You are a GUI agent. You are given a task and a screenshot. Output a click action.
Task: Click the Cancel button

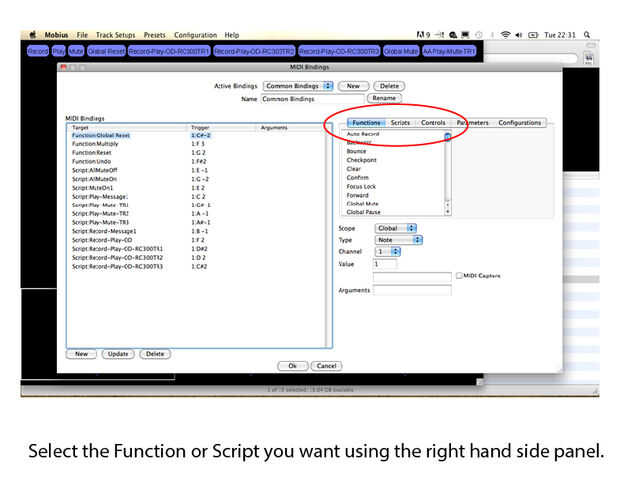pos(326,366)
